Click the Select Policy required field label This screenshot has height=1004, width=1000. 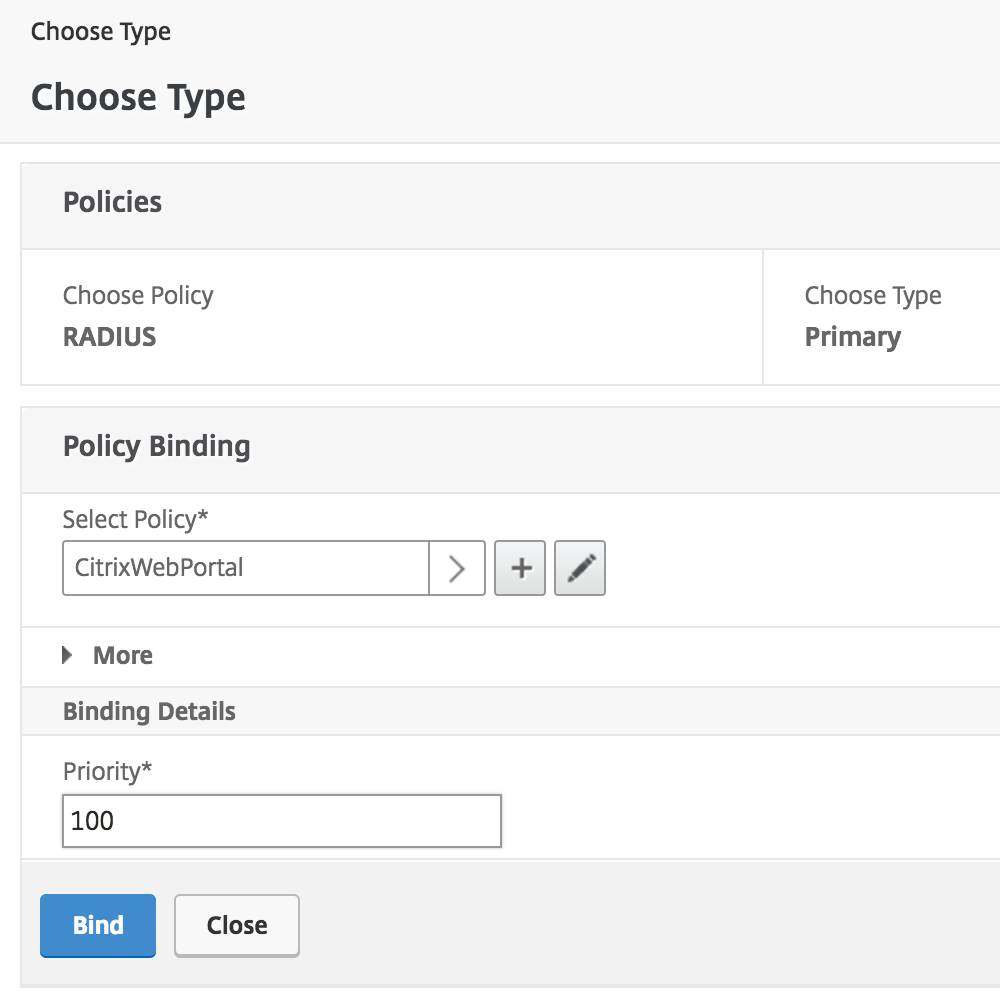pos(135,519)
